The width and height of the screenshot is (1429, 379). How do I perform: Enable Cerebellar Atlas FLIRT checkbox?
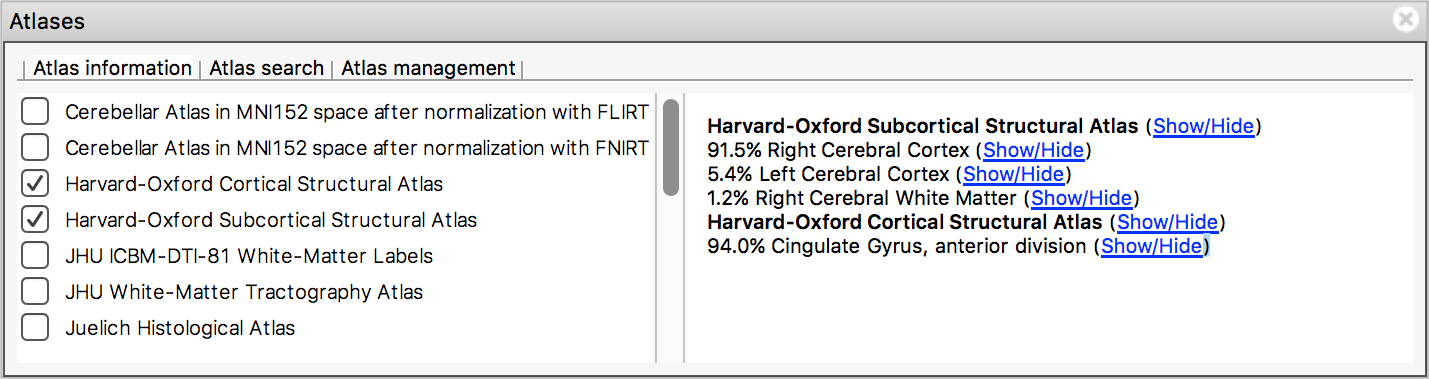click(x=35, y=112)
